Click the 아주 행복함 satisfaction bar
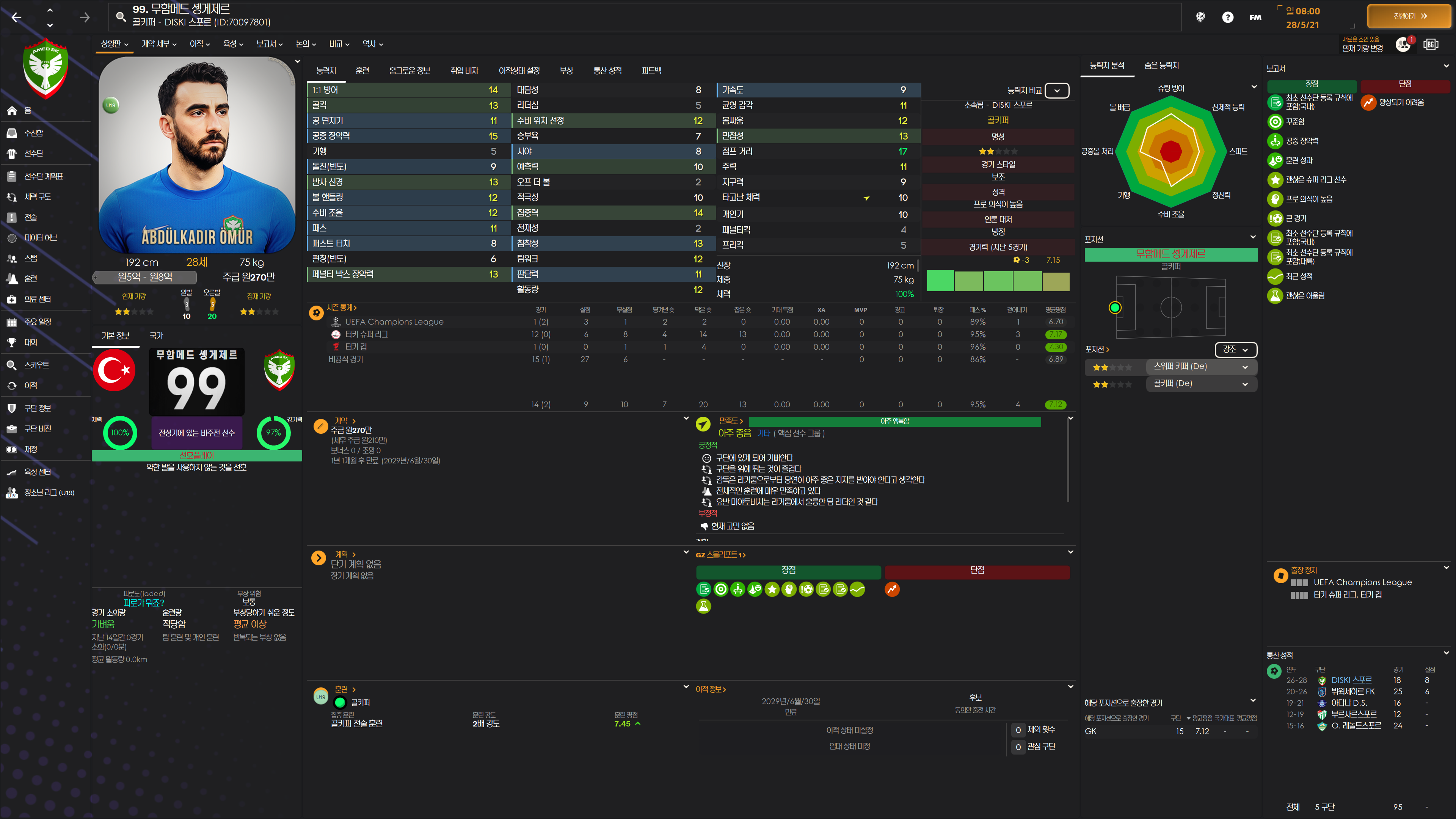Viewport: 1456px width, 819px height. pos(894,421)
